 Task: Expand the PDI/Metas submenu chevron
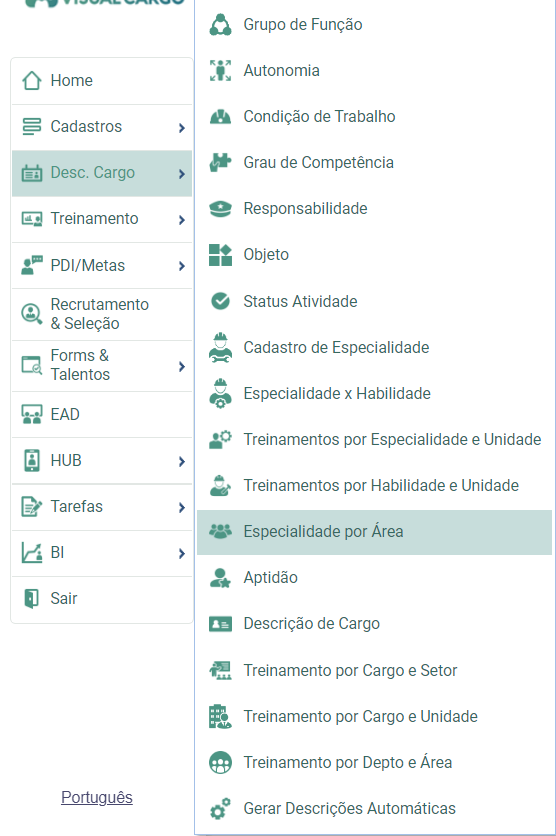(182, 266)
